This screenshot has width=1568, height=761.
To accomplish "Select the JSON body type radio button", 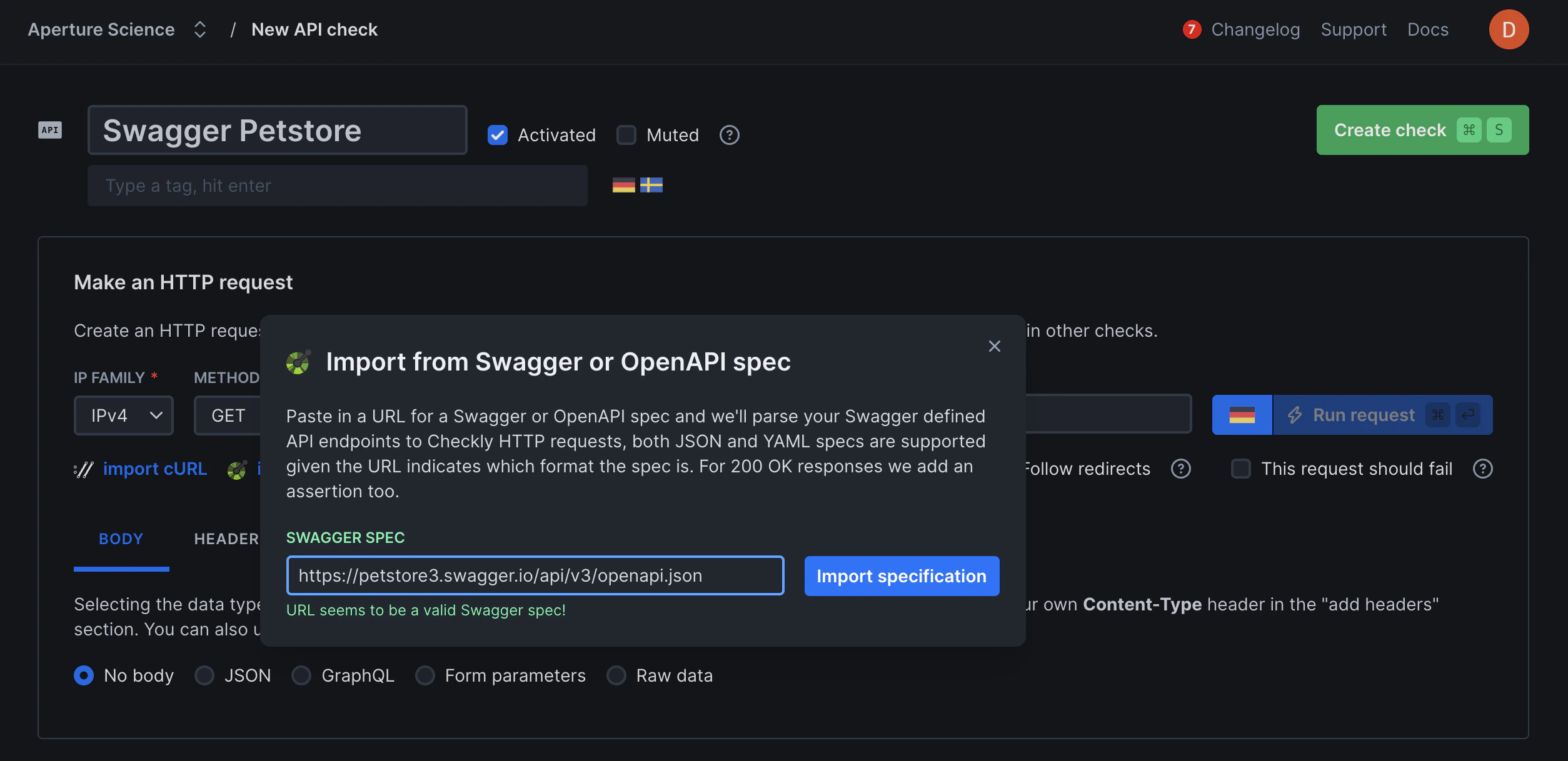I will (x=204, y=675).
